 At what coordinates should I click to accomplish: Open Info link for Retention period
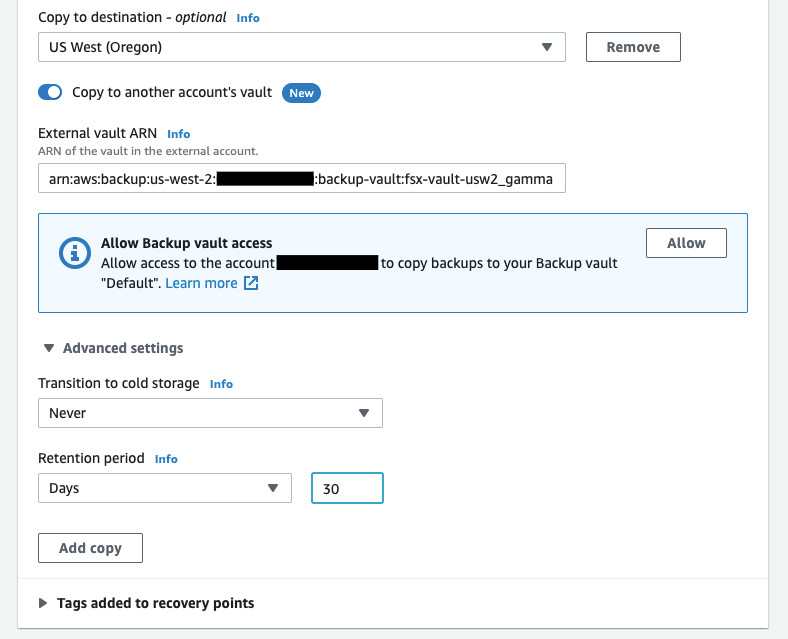click(x=166, y=459)
